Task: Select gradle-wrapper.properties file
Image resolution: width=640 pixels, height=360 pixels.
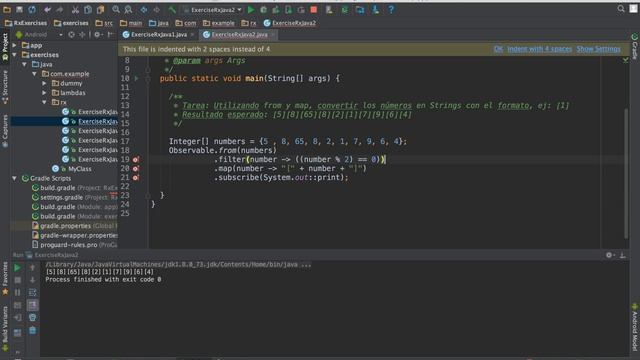Action: tap(74, 236)
